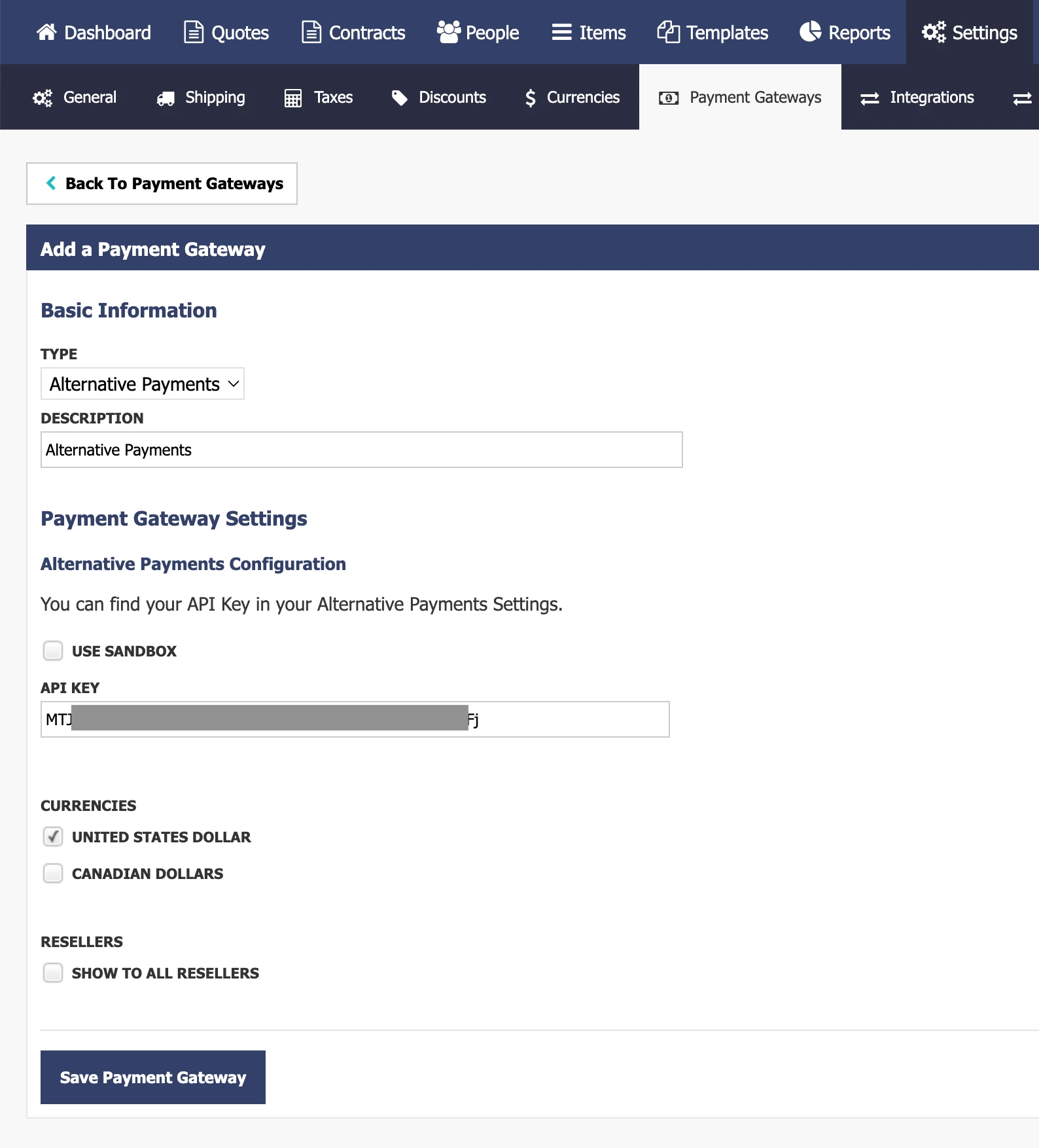Click the API Key instructions text
This screenshot has width=1039, height=1148.
(302, 604)
